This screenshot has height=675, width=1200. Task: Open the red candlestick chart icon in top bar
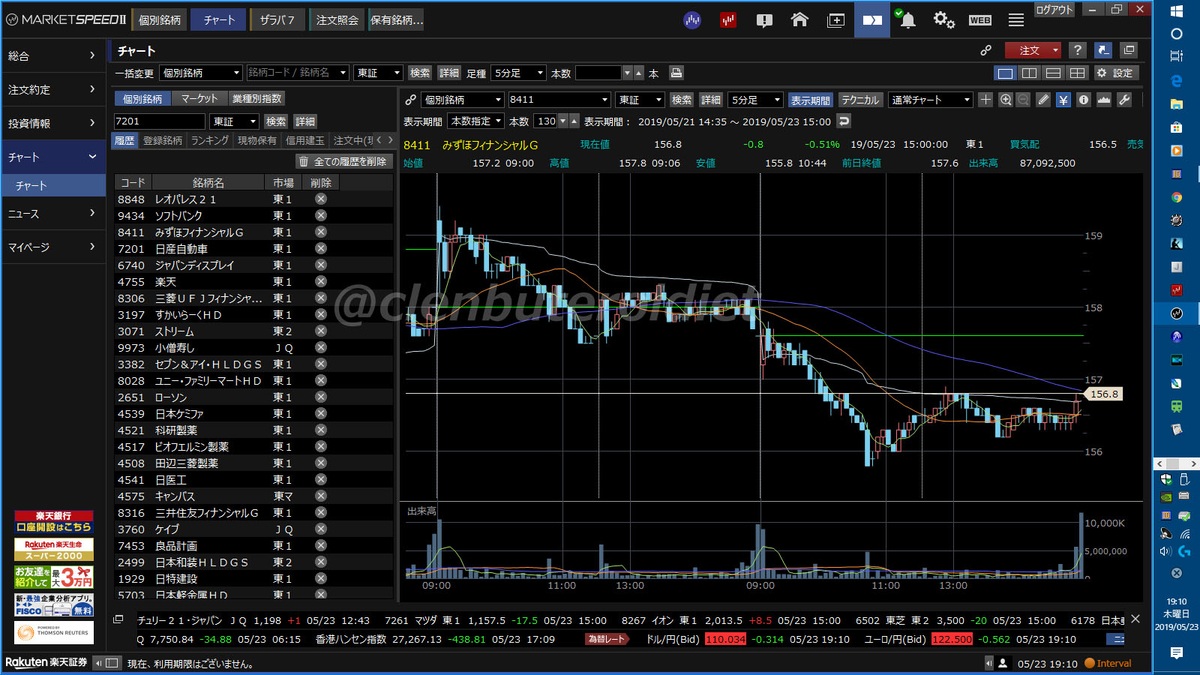click(728, 19)
